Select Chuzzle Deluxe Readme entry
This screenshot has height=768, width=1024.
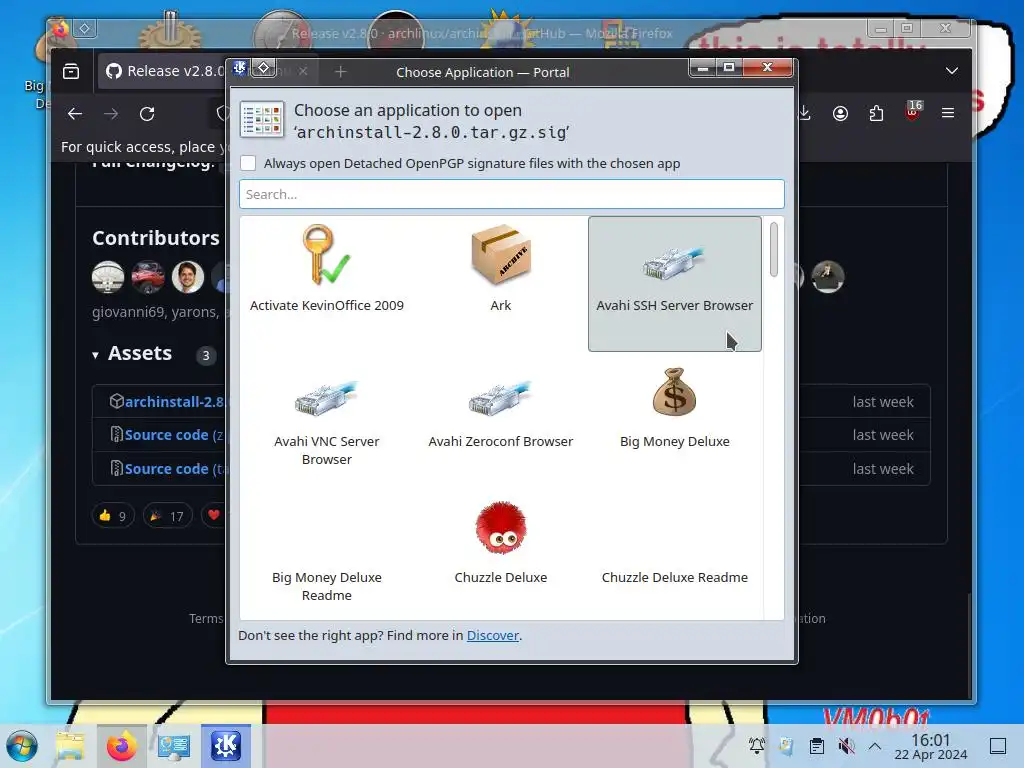coord(675,556)
